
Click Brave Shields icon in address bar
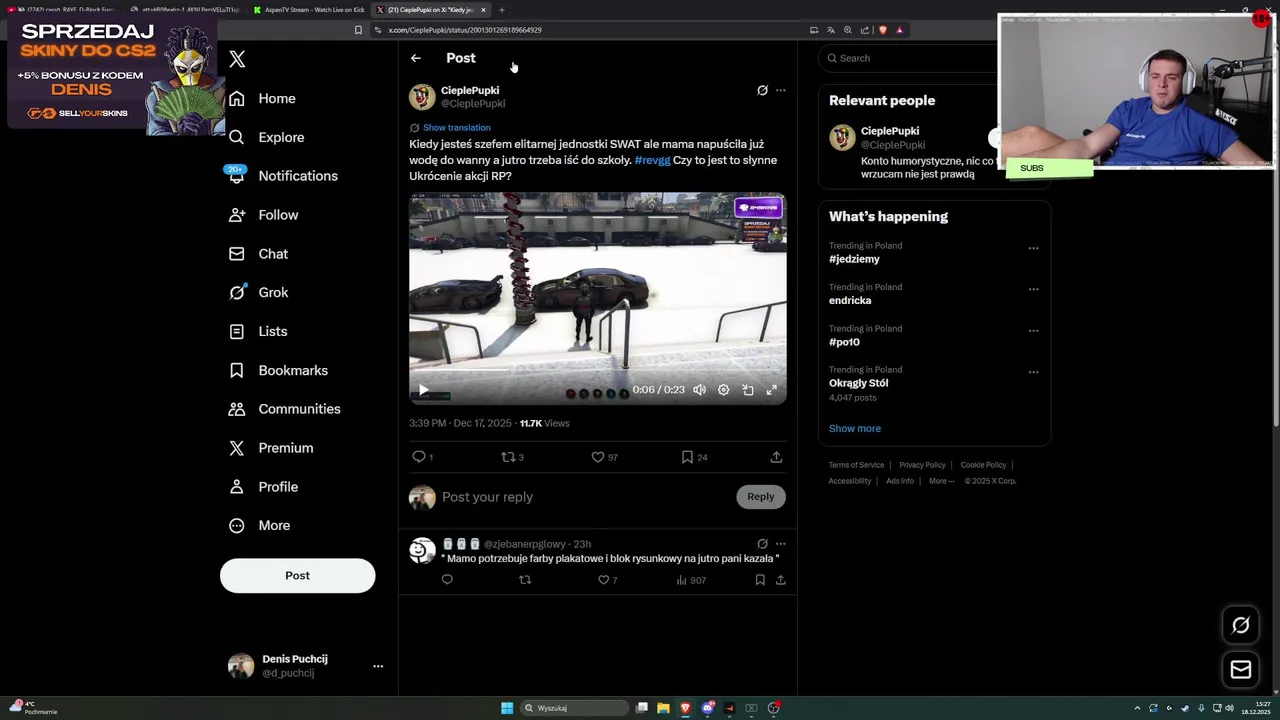(882, 30)
